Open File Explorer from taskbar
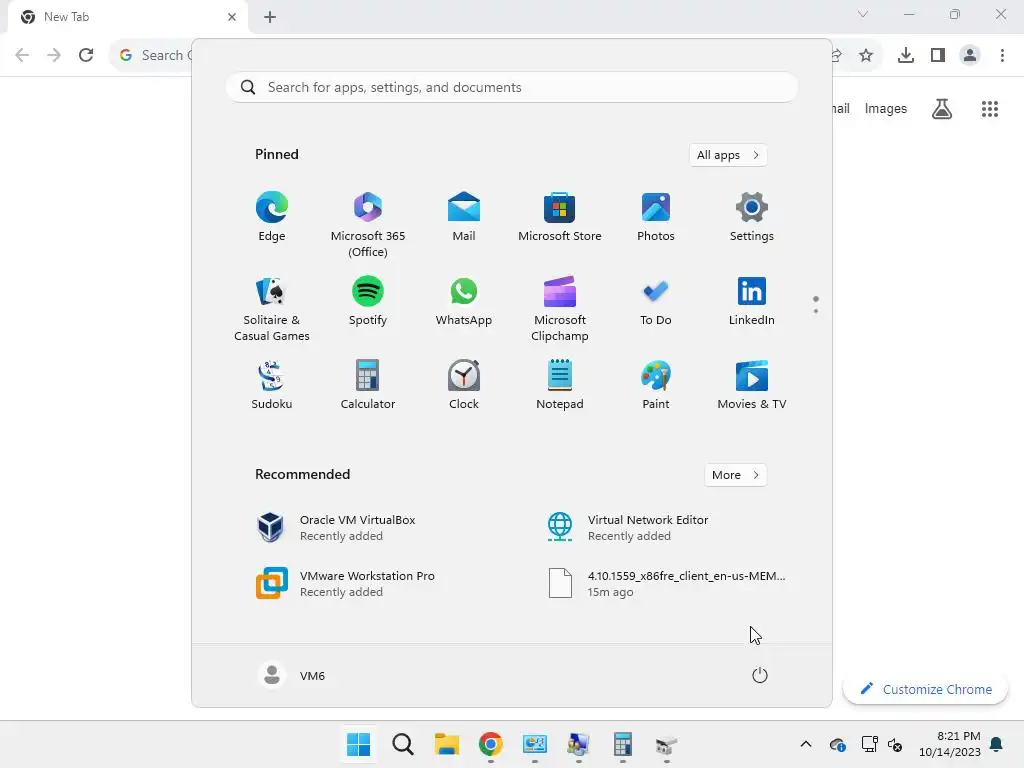The height and width of the screenshot is (768, 1024). pos(447,744)
